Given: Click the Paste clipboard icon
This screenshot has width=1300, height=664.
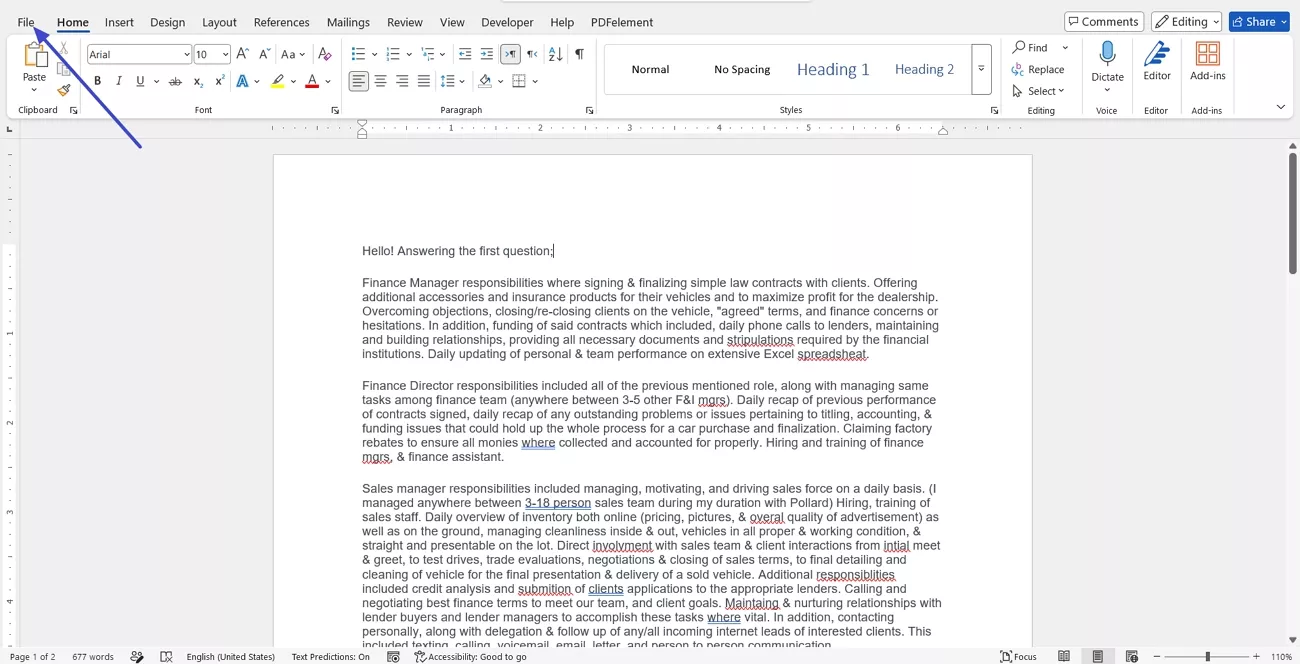Looking at the screenshot, I should (35, 56).
